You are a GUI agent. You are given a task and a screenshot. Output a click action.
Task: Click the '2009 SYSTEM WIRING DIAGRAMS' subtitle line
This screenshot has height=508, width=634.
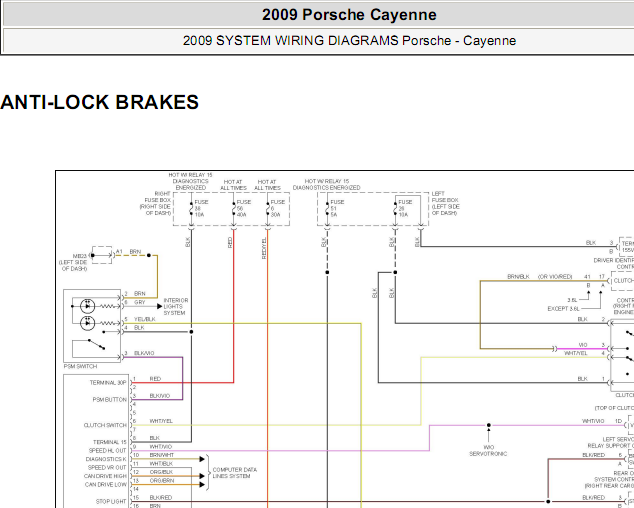tap(349, 40)
